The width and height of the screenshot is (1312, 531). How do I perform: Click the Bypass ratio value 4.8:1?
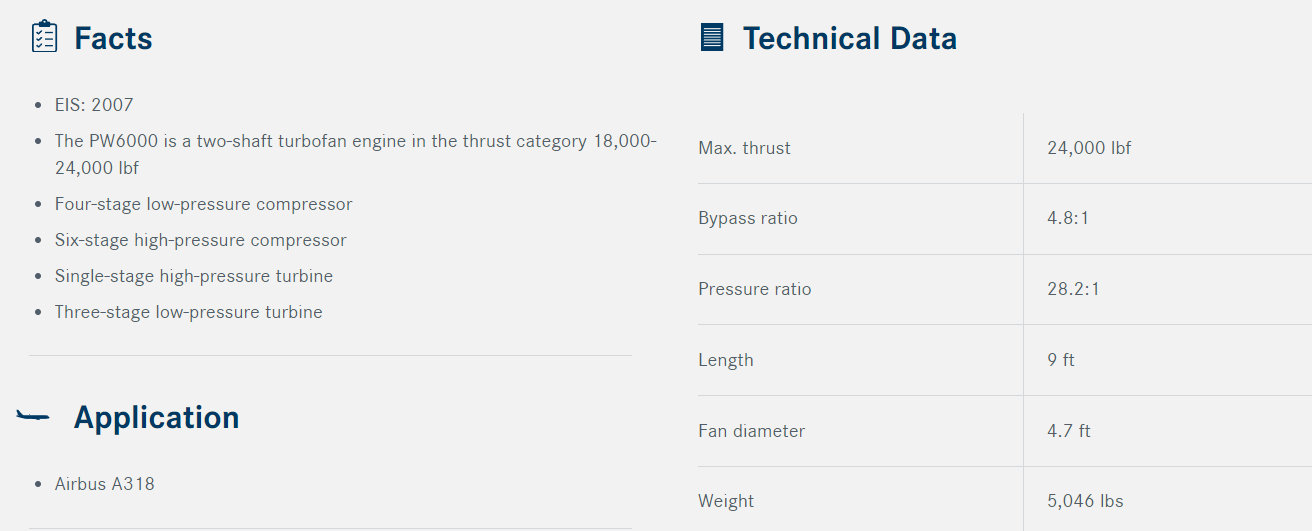tap(1068, 218)
